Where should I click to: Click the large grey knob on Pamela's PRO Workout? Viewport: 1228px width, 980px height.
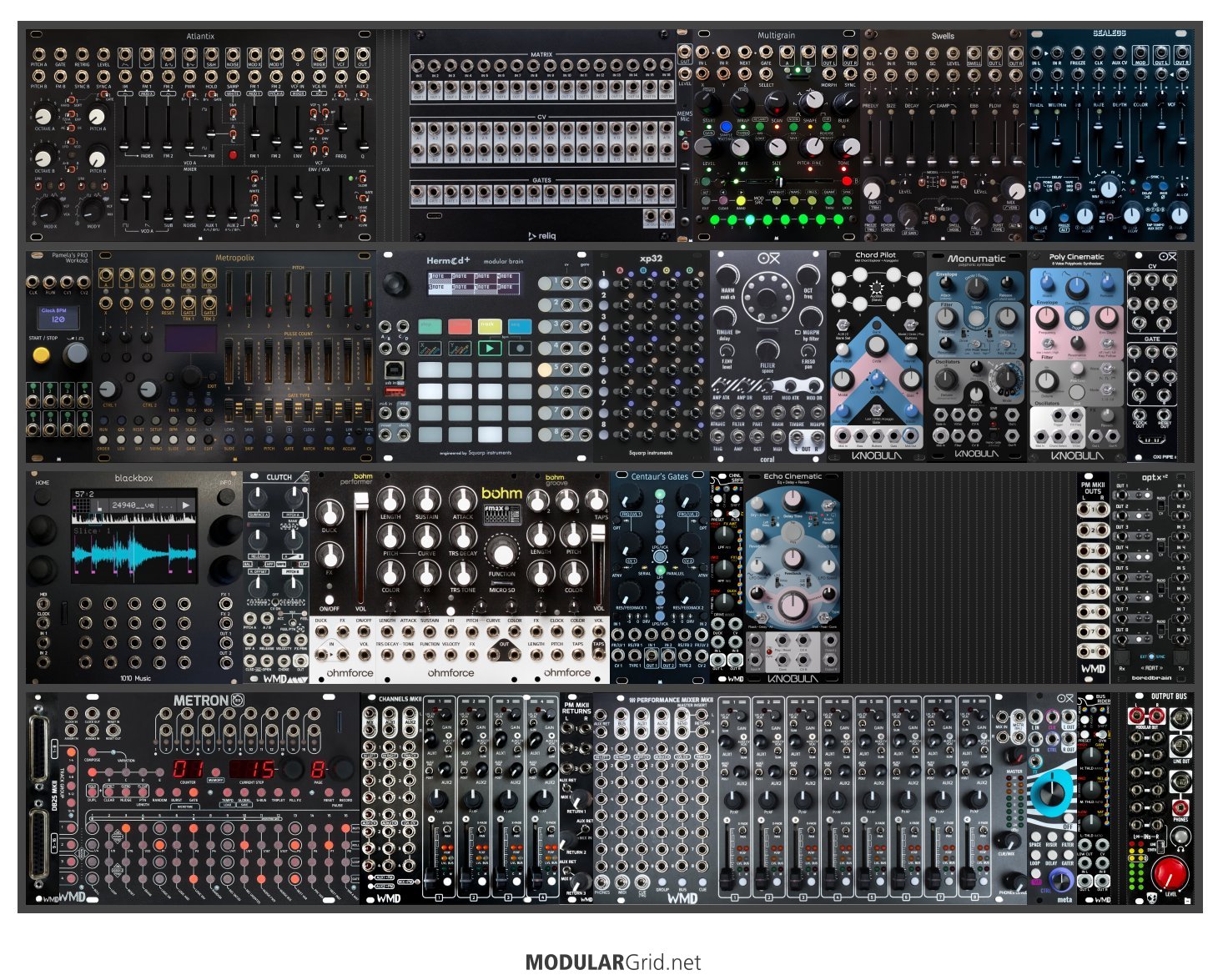75,353
